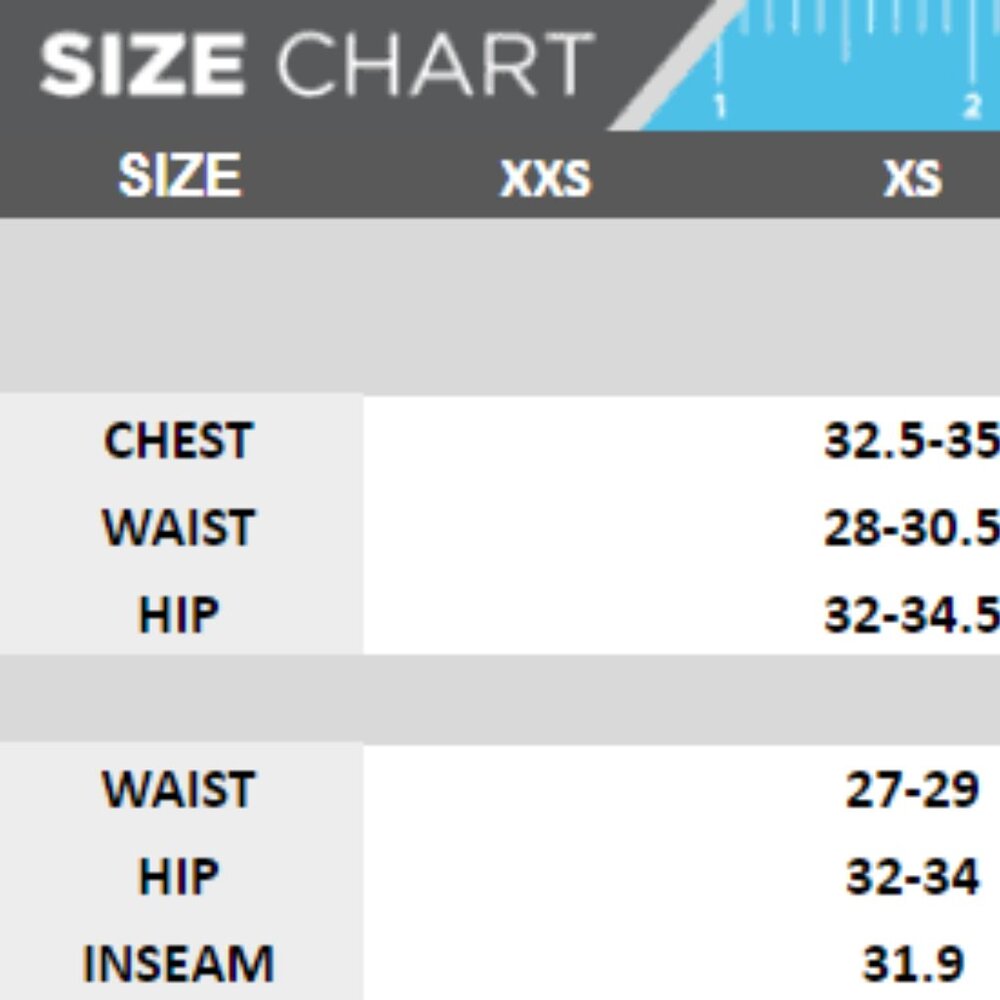Select the inseam value 31.9
This screenshot has width=1000, height=1000.
tap(912, 964)
